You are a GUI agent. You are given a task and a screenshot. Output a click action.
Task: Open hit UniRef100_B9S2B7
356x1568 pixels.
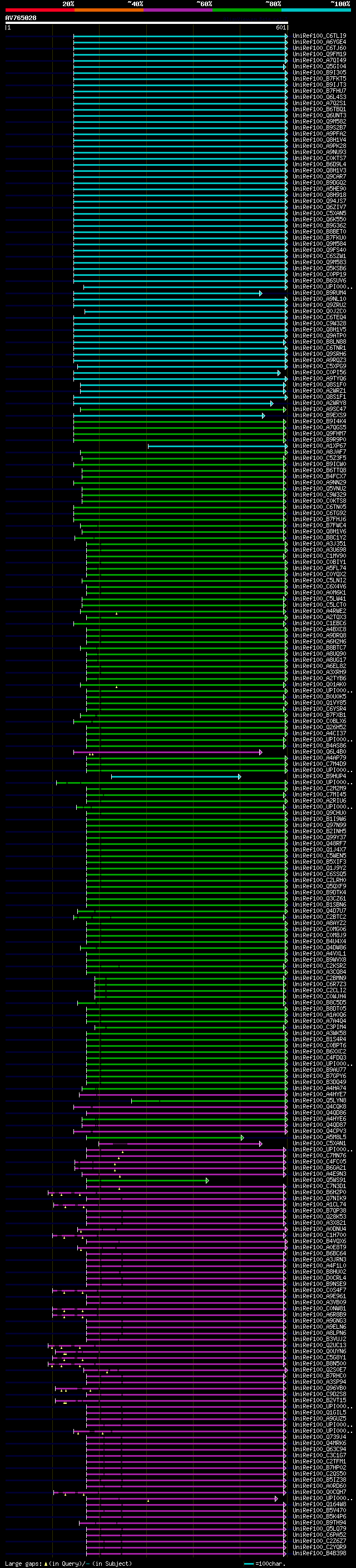(x=319, y=128)
